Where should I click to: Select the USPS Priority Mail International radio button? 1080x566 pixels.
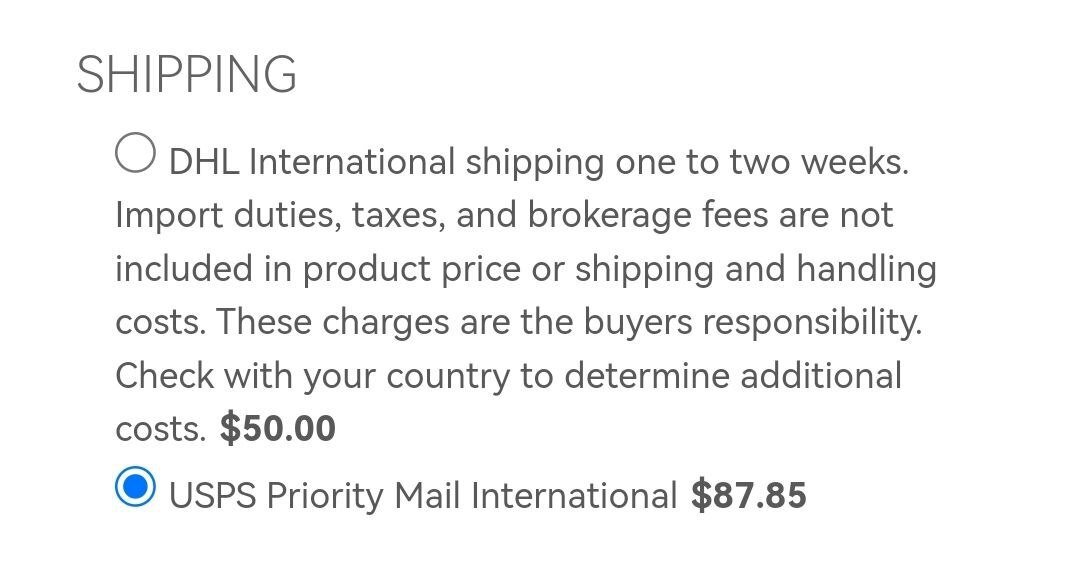(x=135, y=486)
